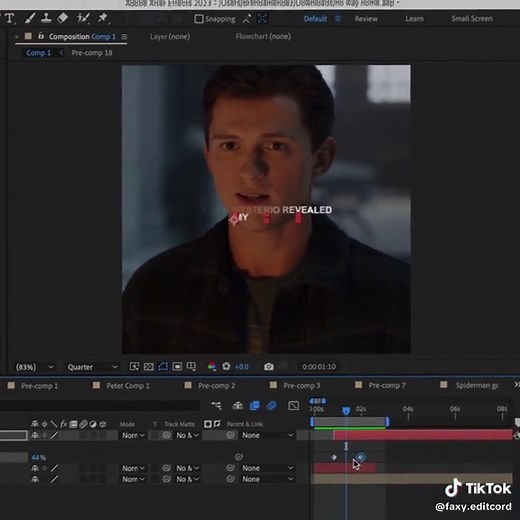Open the Composition panel menu
The image size is (520, 520).
[124, 37]
